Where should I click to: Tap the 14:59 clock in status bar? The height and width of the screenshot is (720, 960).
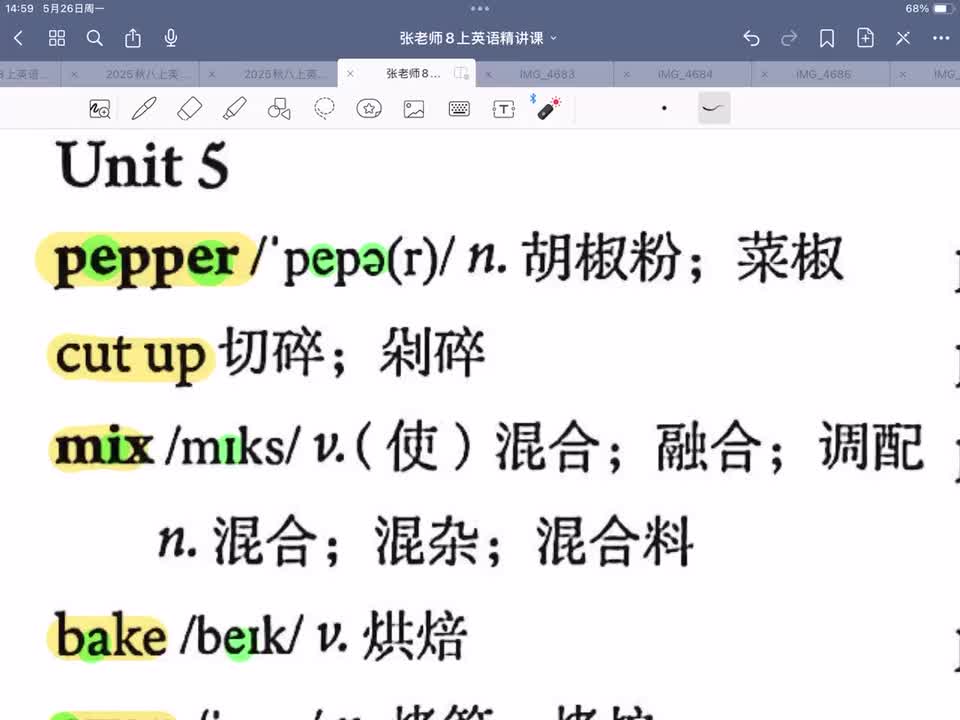tap(19, 9)
